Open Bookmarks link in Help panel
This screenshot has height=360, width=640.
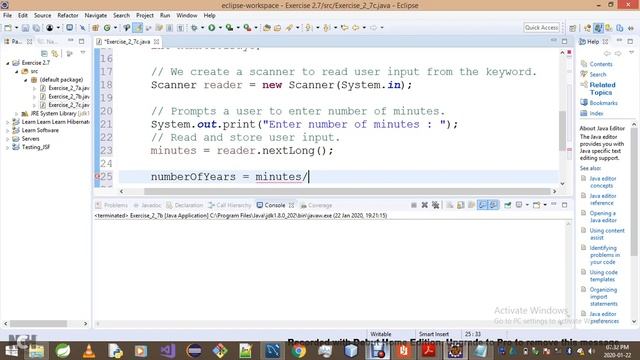click(x=603, y=103)
